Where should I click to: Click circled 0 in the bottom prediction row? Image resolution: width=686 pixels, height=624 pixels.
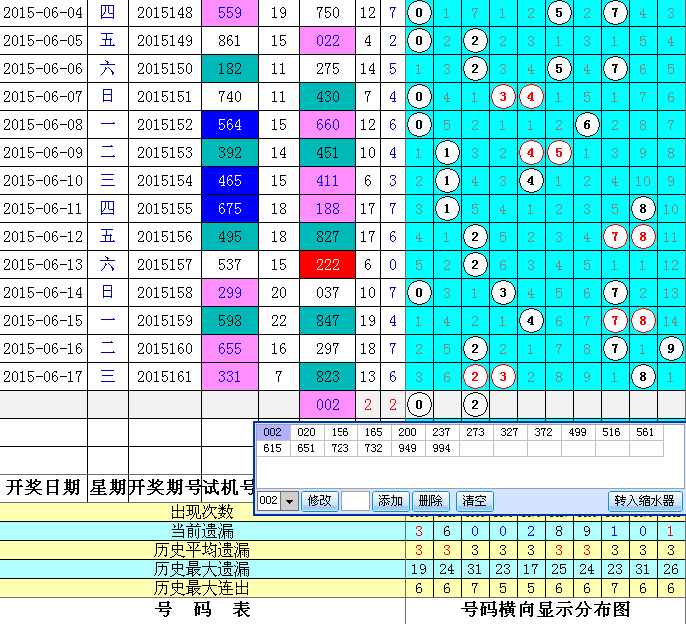coord(419,405)
